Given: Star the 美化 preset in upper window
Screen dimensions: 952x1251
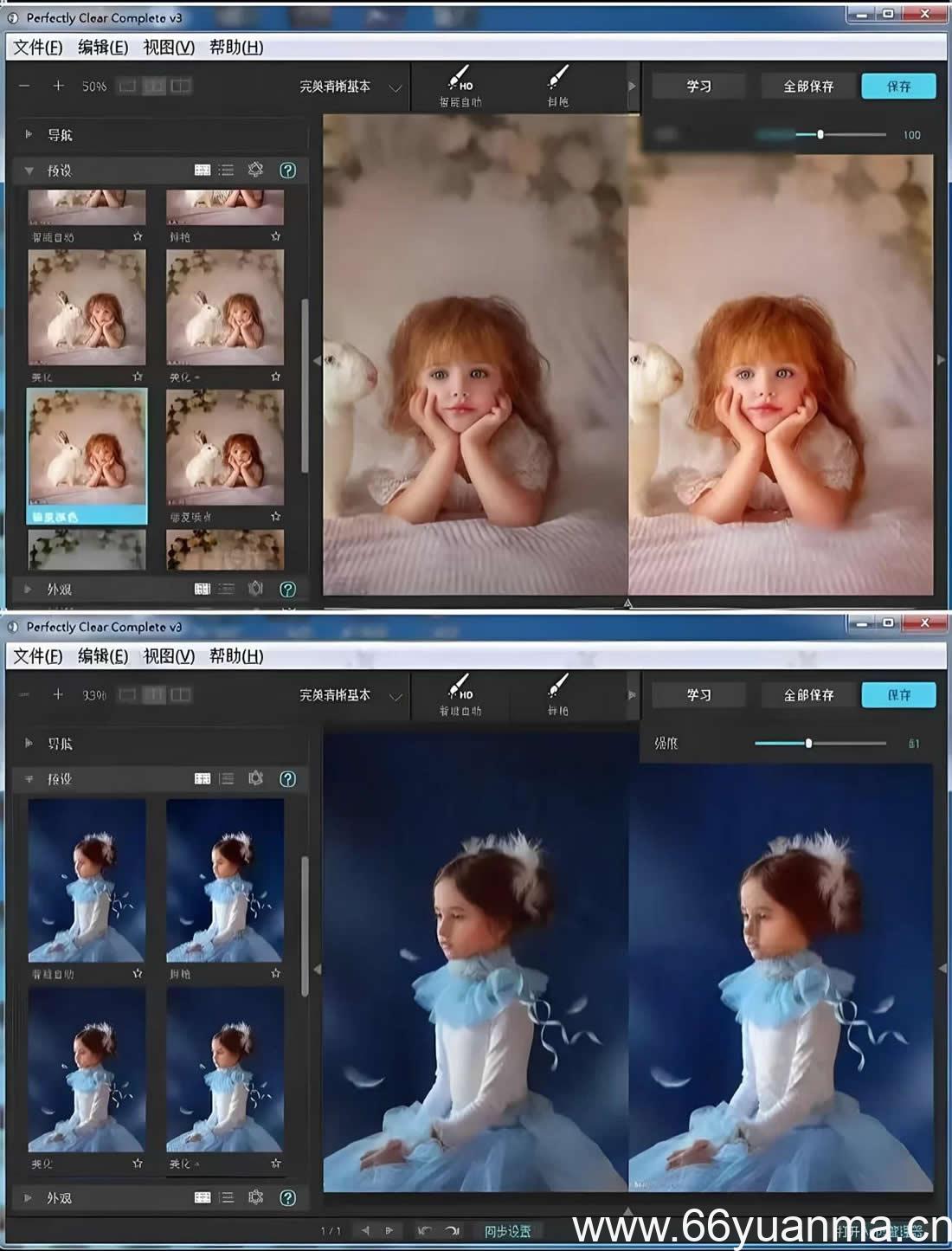Looking at the screenshot, I should click(137, 377).
